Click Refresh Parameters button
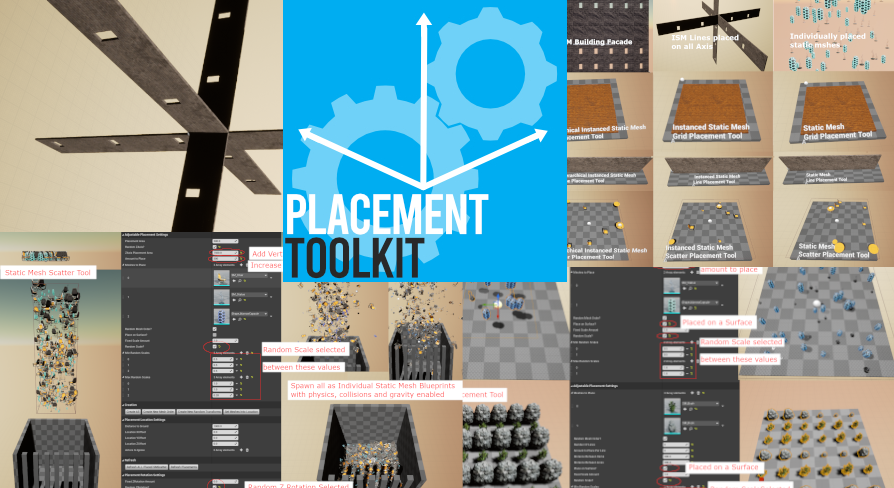This screenshot has height=488, width=894. [x=184, y=467]
